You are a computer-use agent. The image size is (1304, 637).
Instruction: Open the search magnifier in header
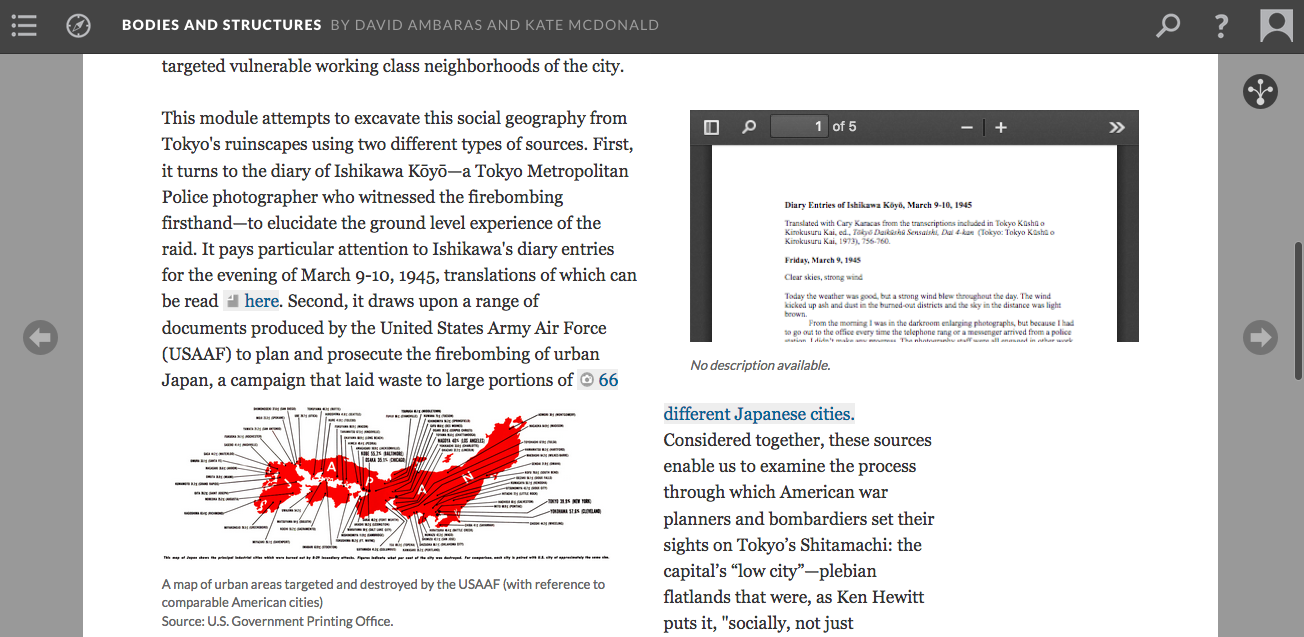click(x=1167, y=25)
